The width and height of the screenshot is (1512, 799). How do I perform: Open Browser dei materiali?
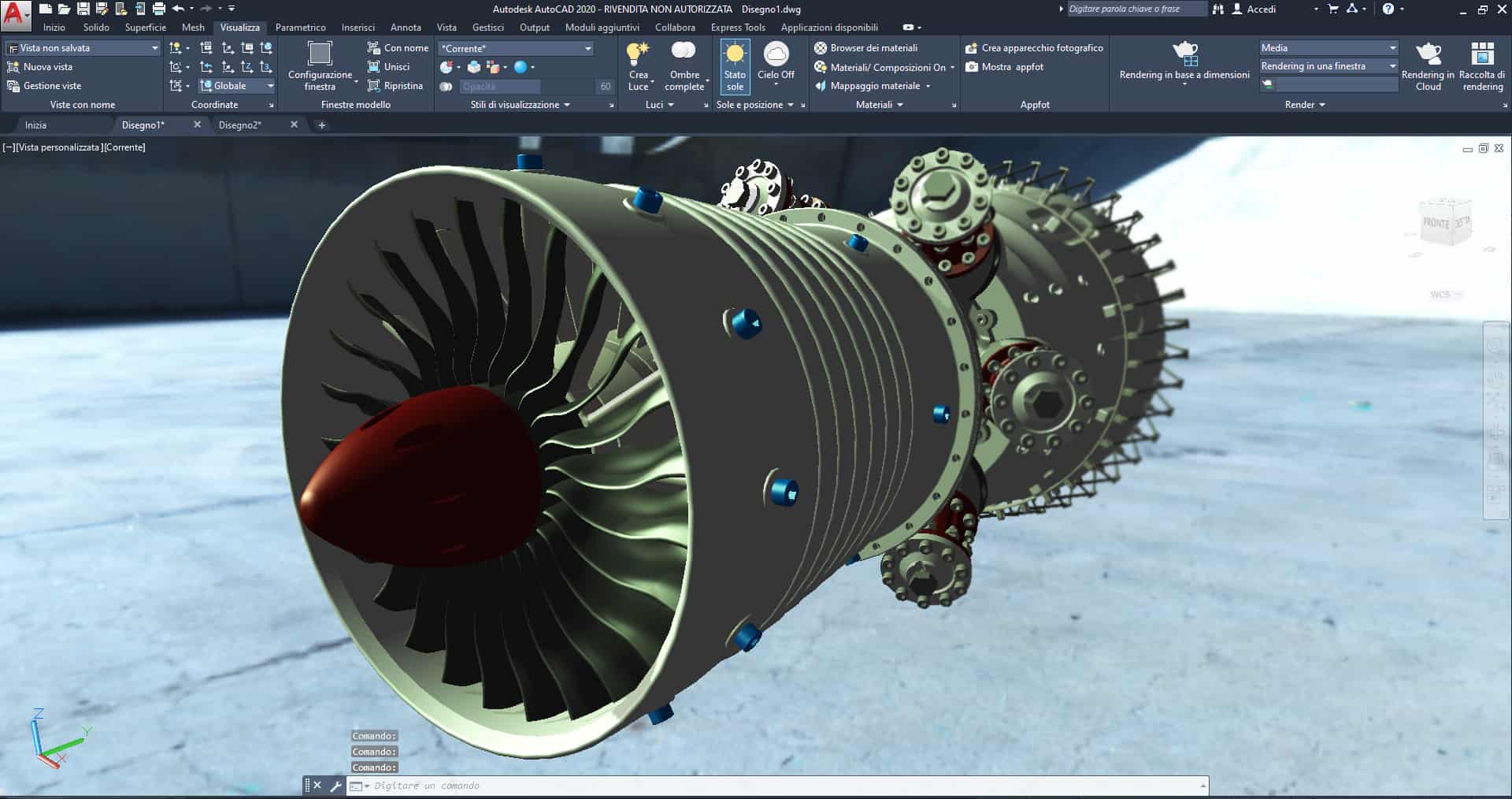866,48
